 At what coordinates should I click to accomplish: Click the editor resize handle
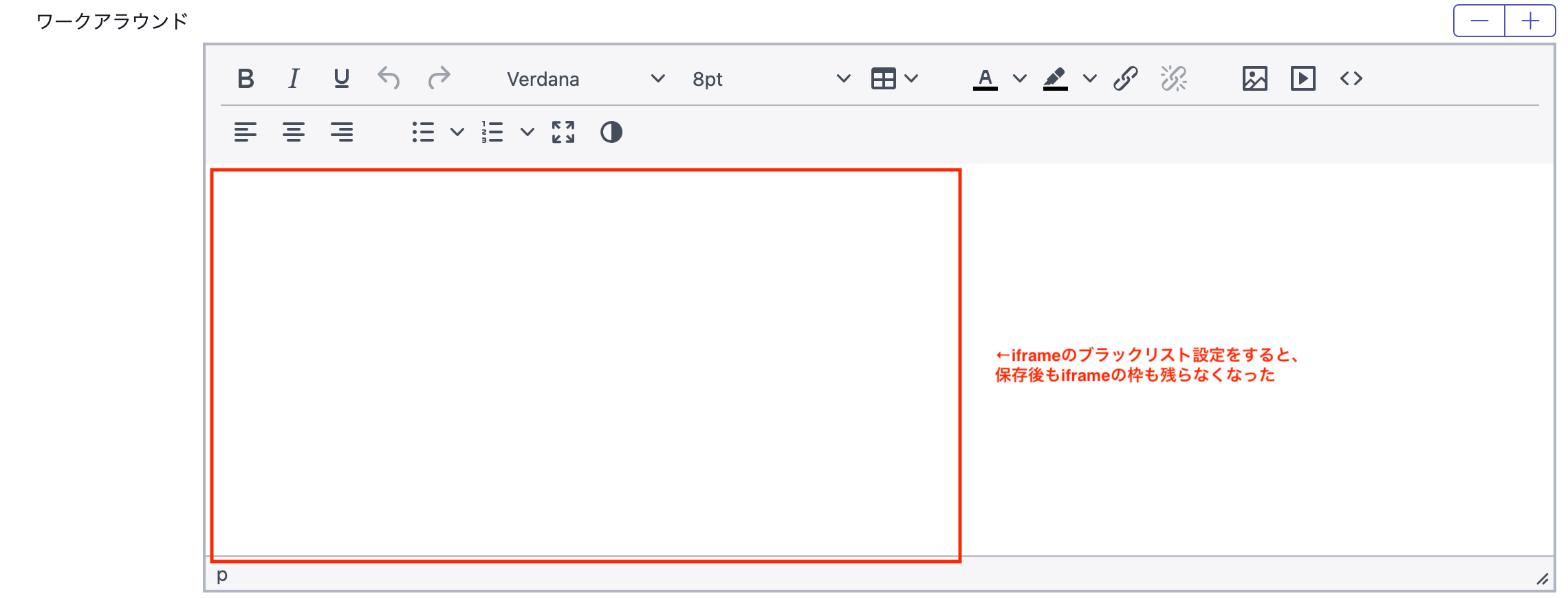(x=1543, y=579)
